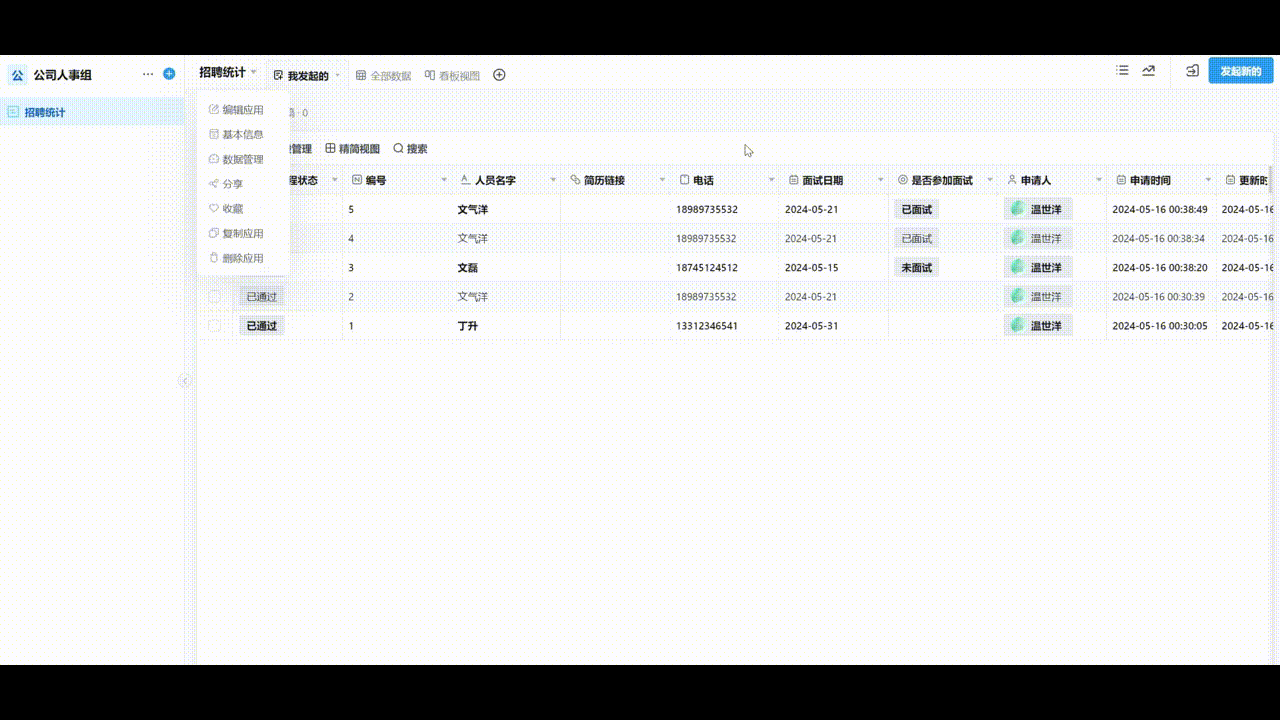Switch to the 看板视图 tab
Image resolution: width=1280 pixels, height=720 pixels.
pyautogui.click(x=452, y=76)
